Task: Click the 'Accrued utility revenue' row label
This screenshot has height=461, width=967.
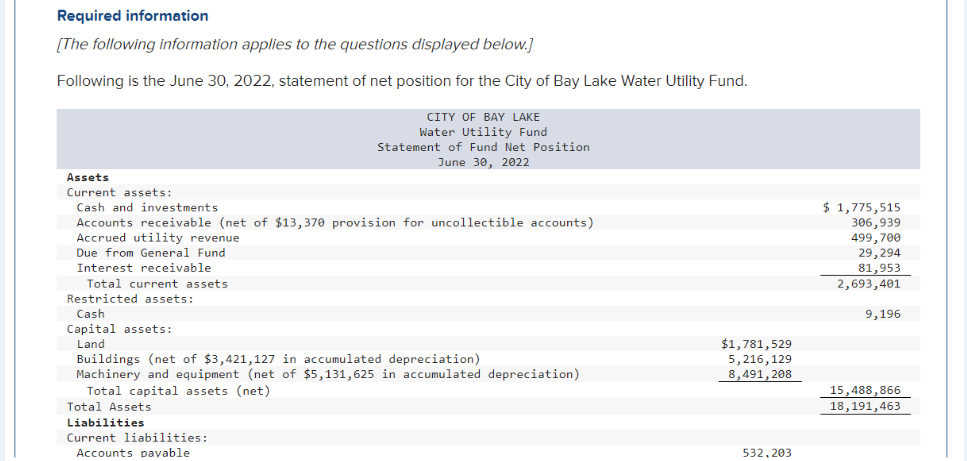Action: [158, 238]
